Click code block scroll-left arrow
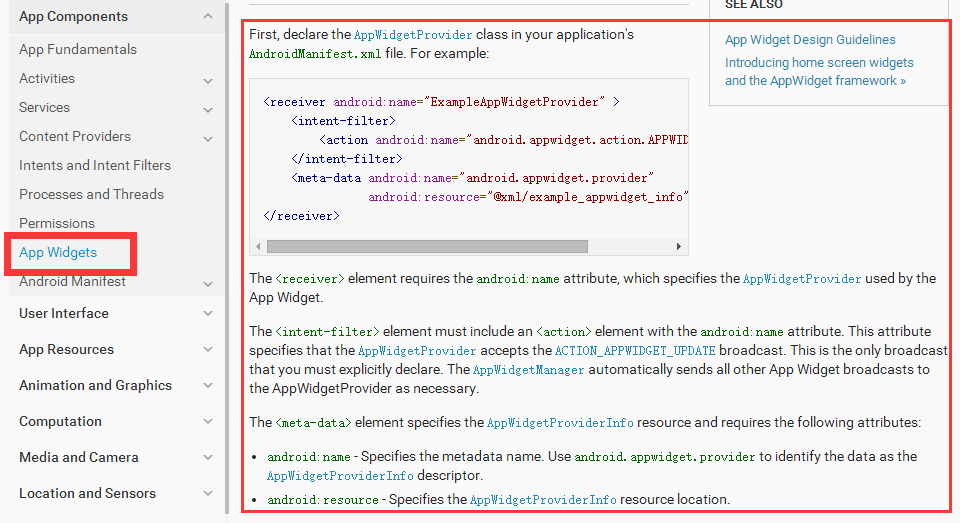The width and height of the screenshot is (960, 523). coord(258,246)
